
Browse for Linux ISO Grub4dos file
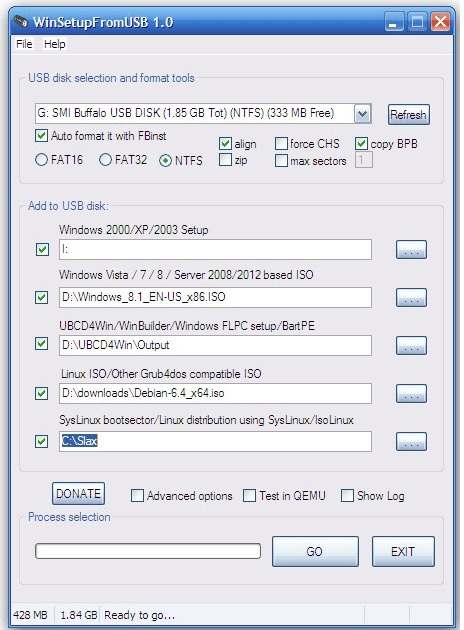[x=411, y=393]
